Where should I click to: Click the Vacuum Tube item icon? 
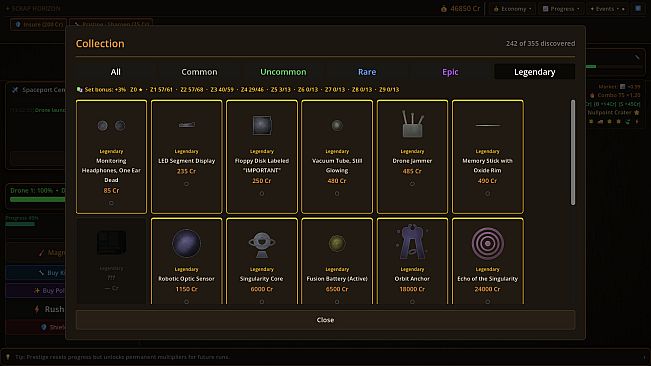click(x=337, y=125)
